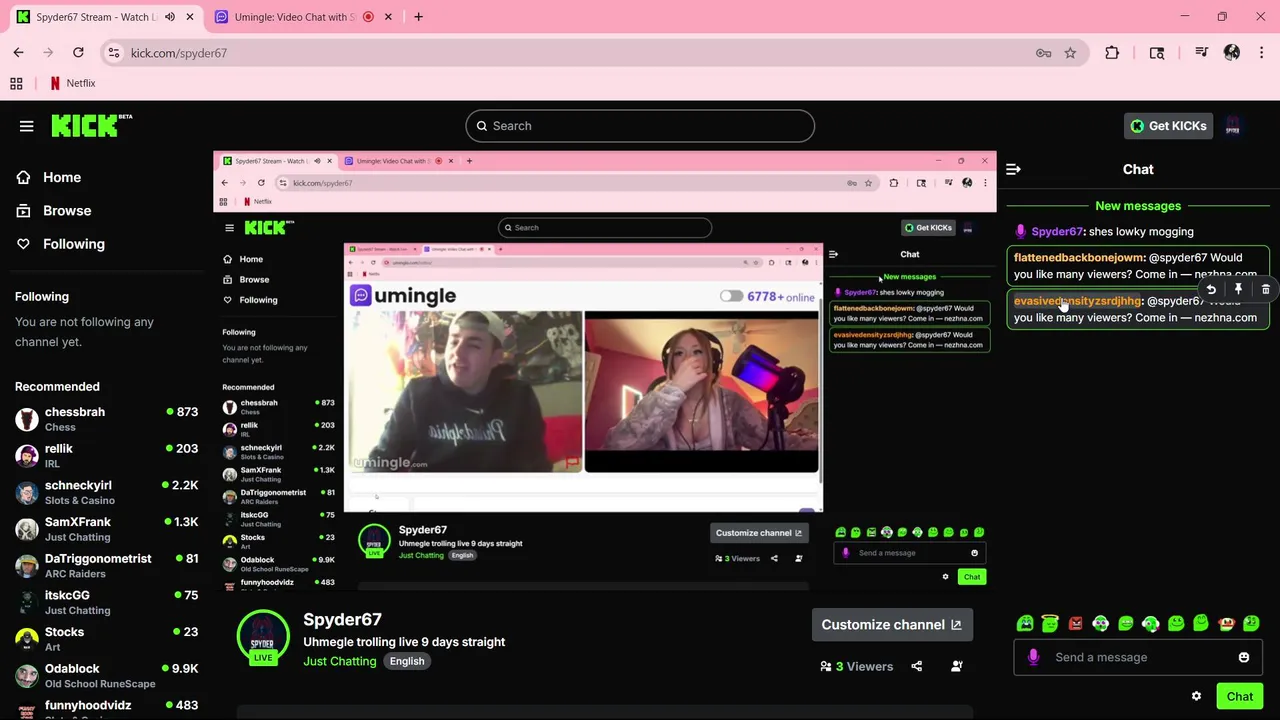Open recommended channel funnyhoodvidz

(106, 707)
